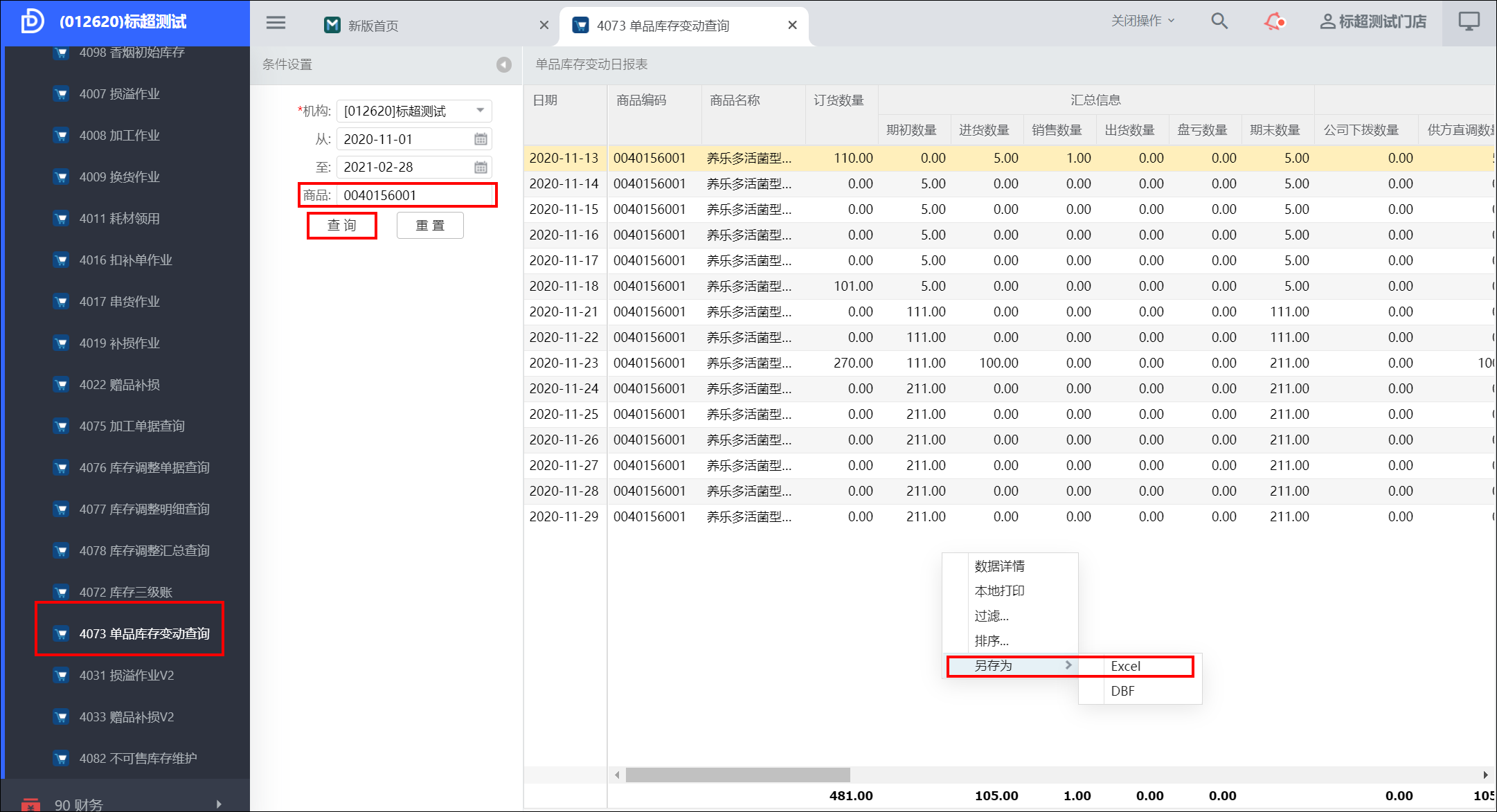The image size is (1497, 812).
Task: Click the 公司下拨数量 column header
Action: click(x=1365, y=130)
